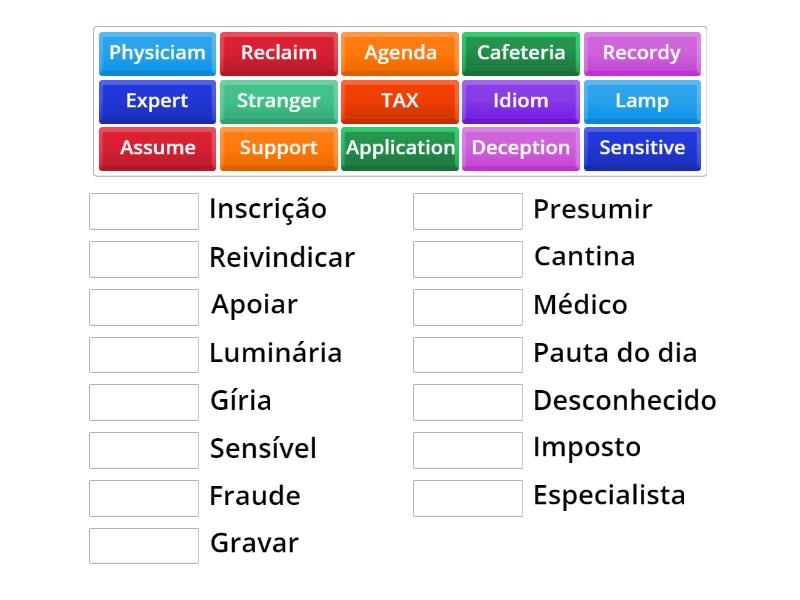Select the red Reclaim word tile
The width and height of the screenshot is (800, 600).
click(x=278, y=53)
